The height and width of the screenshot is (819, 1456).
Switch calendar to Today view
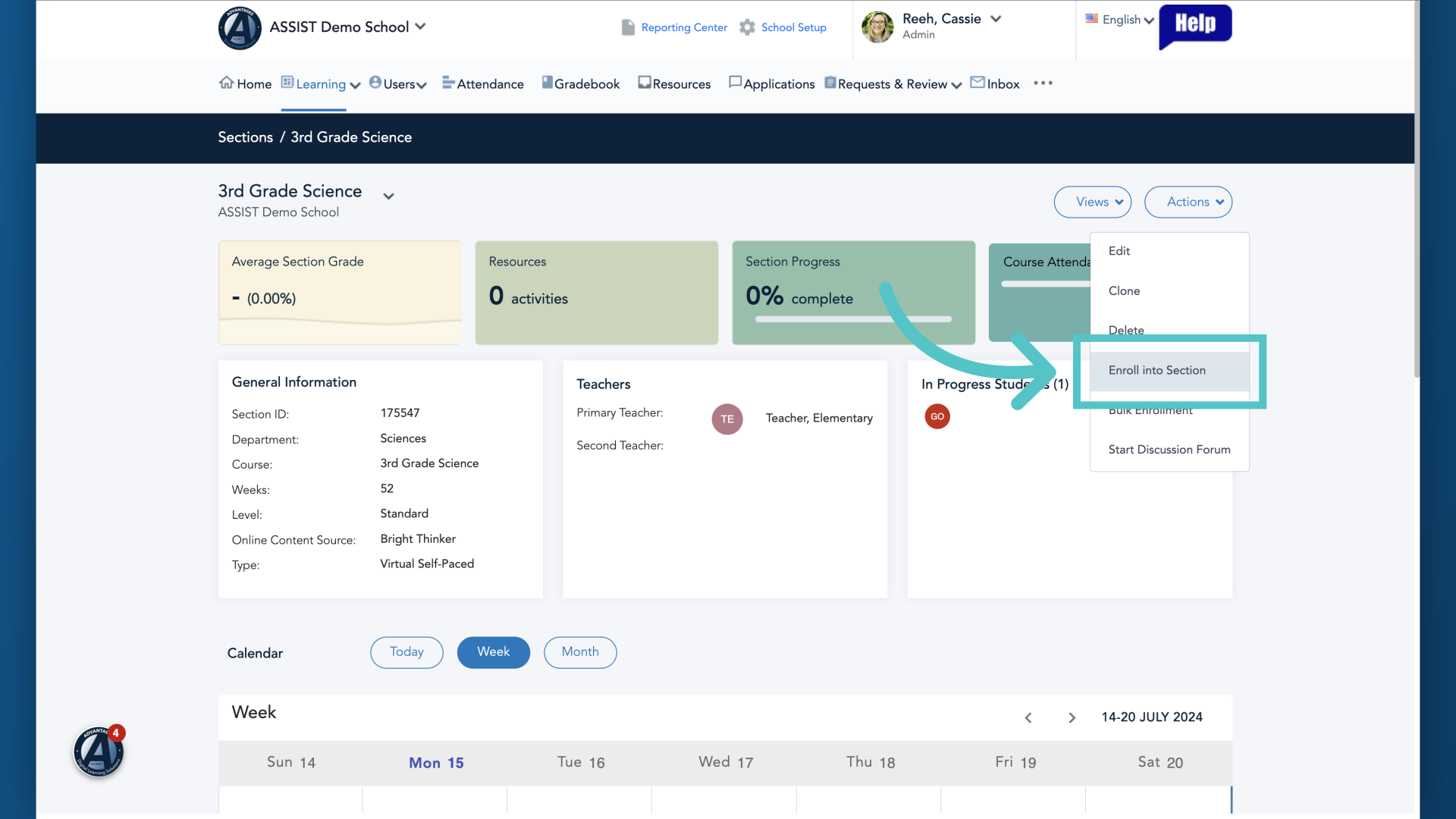pos(406,652)
